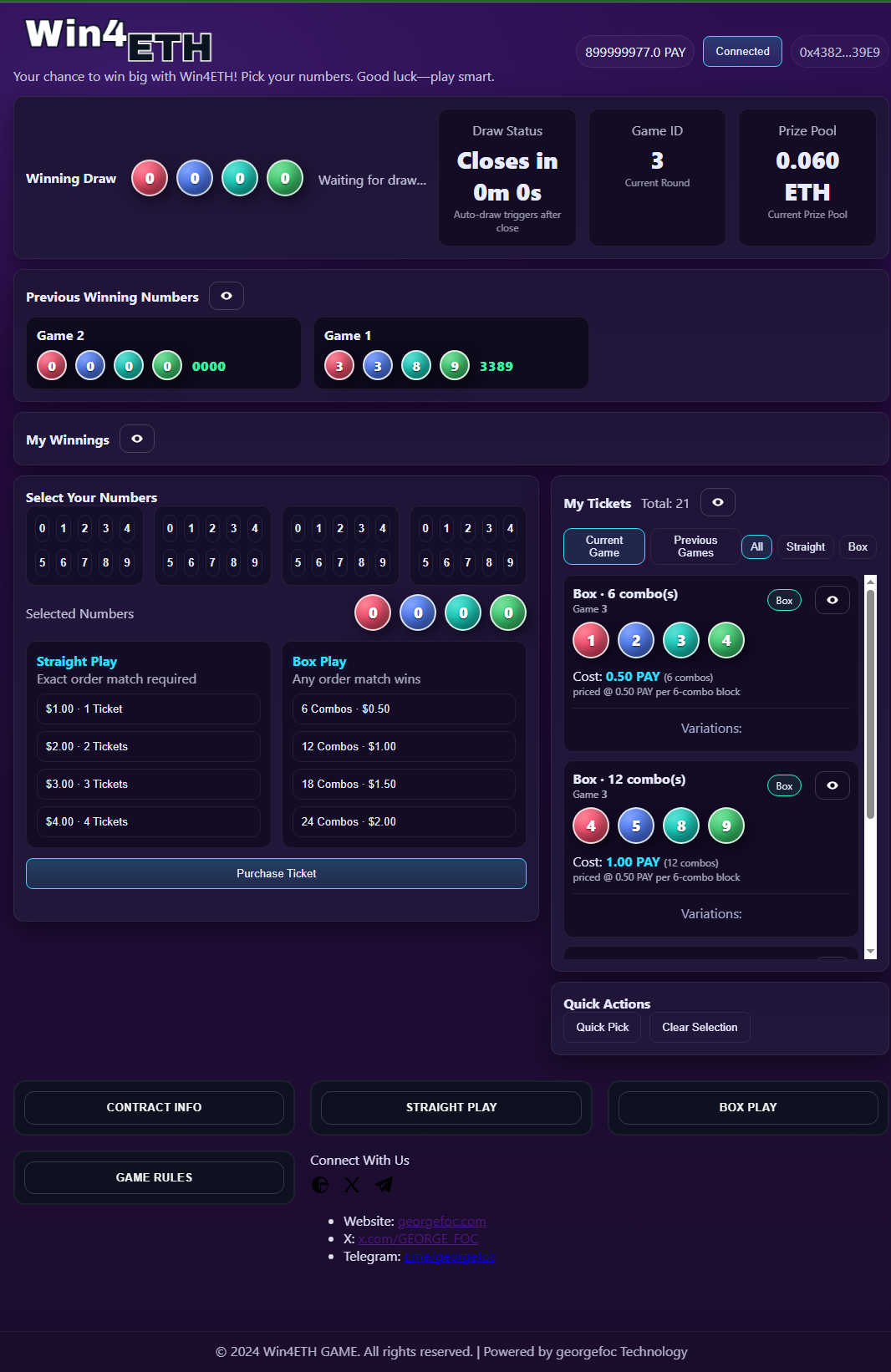This screenshot has width=891, height=1372.
Task: Open website globe icon under Connect With Us
Action: [x=320, y=1185]
